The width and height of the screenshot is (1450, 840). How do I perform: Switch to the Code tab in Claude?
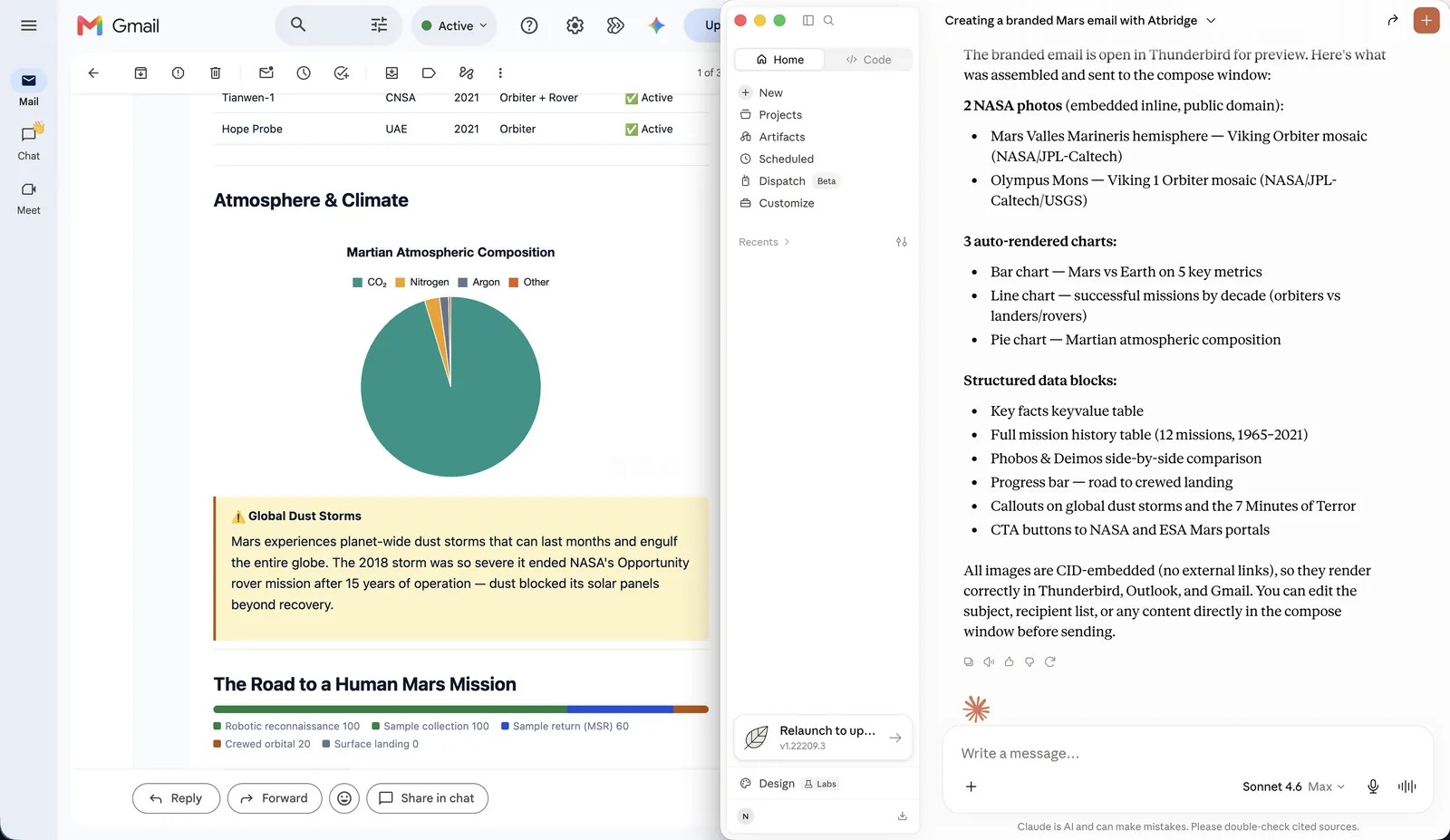point(868,60)
